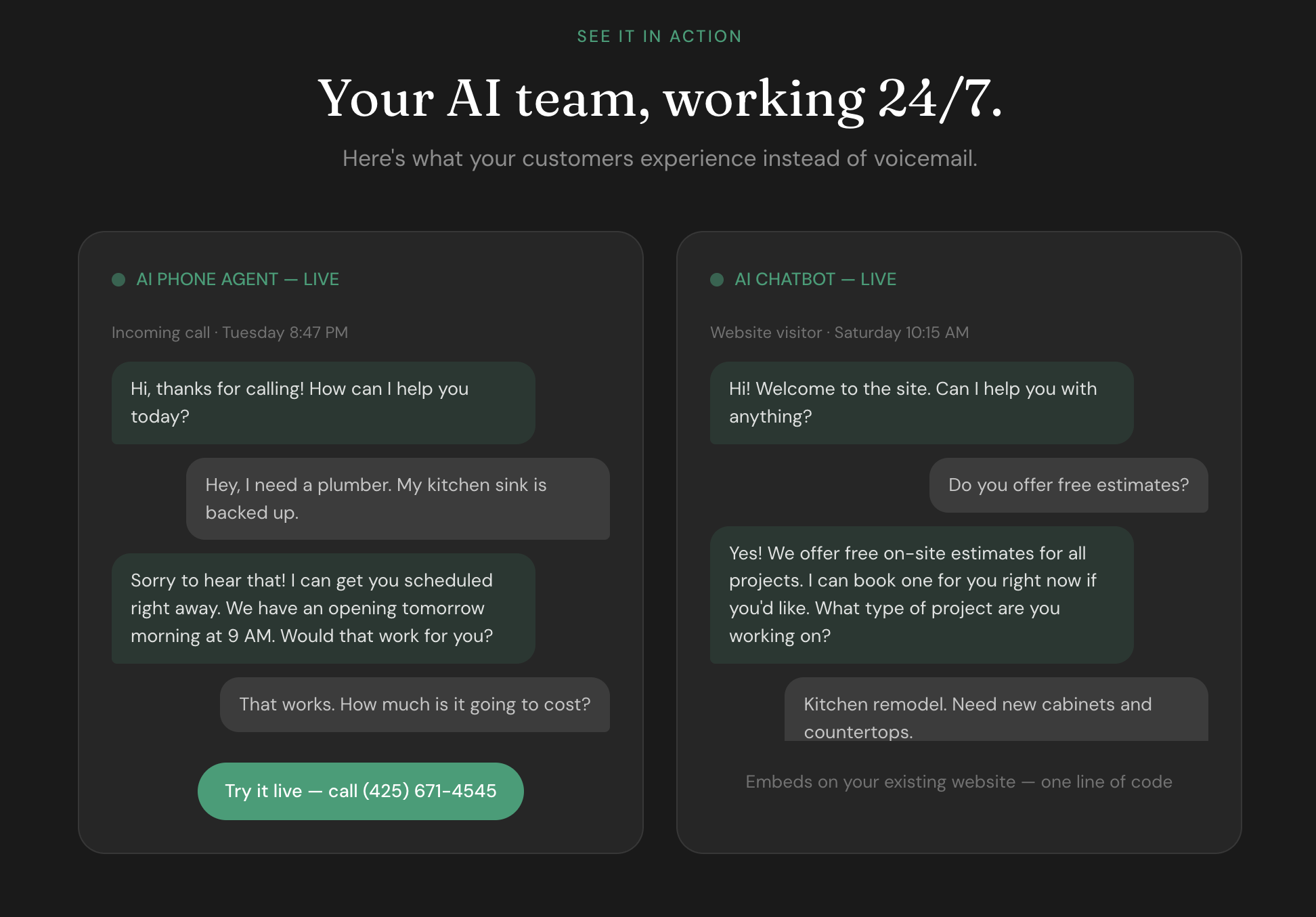Click the green status dot beside AI PHONE AGENT

pyautogui.click(x=118, y=279)
